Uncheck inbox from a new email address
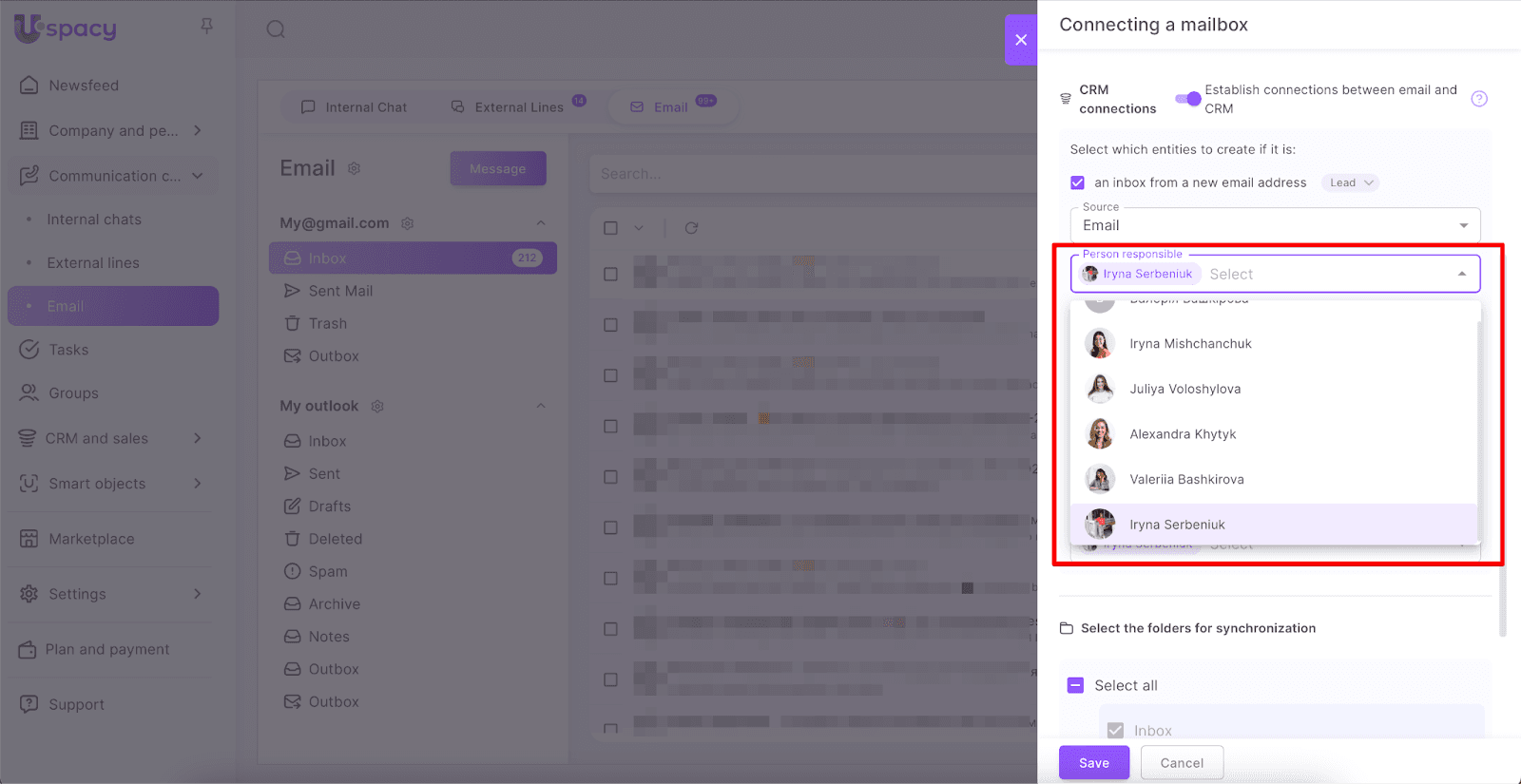This screenshot has width=1521, height=784. point(1077,182)
